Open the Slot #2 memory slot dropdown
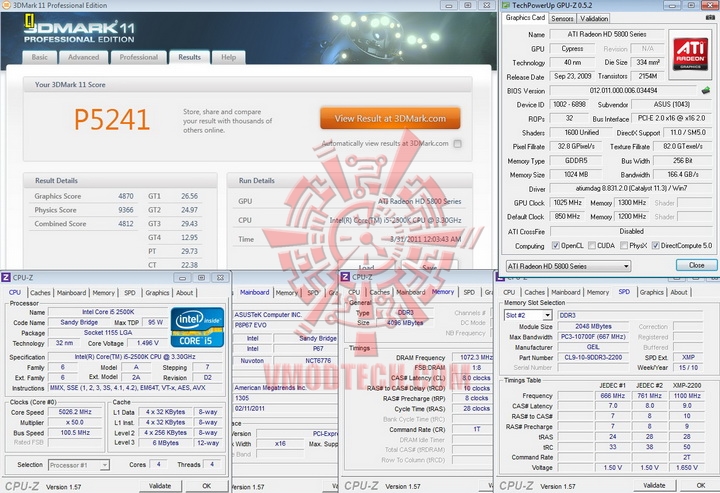 click(528, 315)
